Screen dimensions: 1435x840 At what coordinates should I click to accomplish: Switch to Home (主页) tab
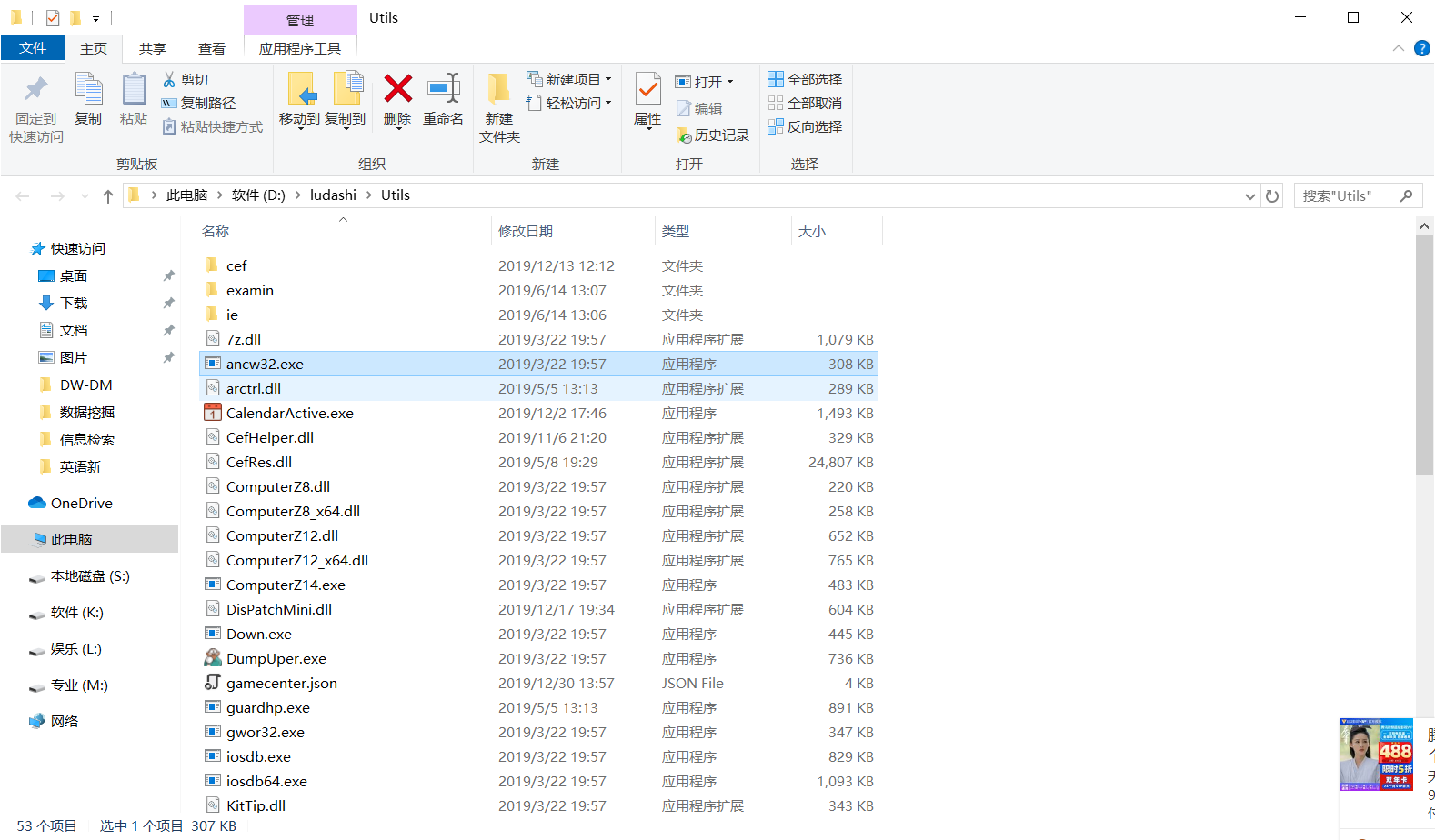pos(94,48)
